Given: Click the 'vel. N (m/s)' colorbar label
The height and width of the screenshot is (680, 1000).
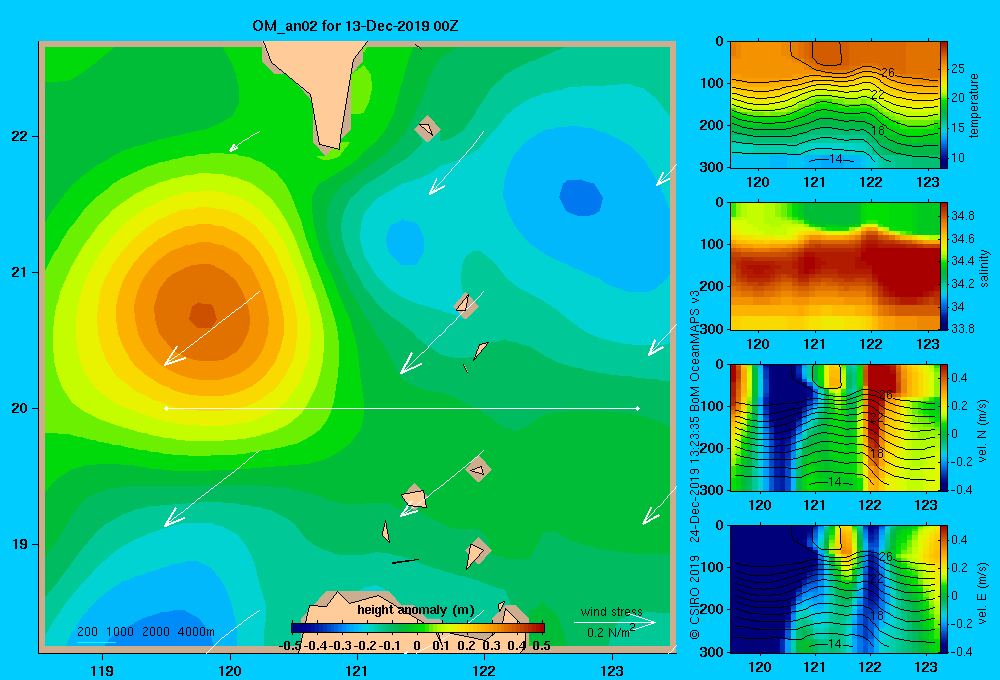Looking at the screenshot, I should pos(982,431).
